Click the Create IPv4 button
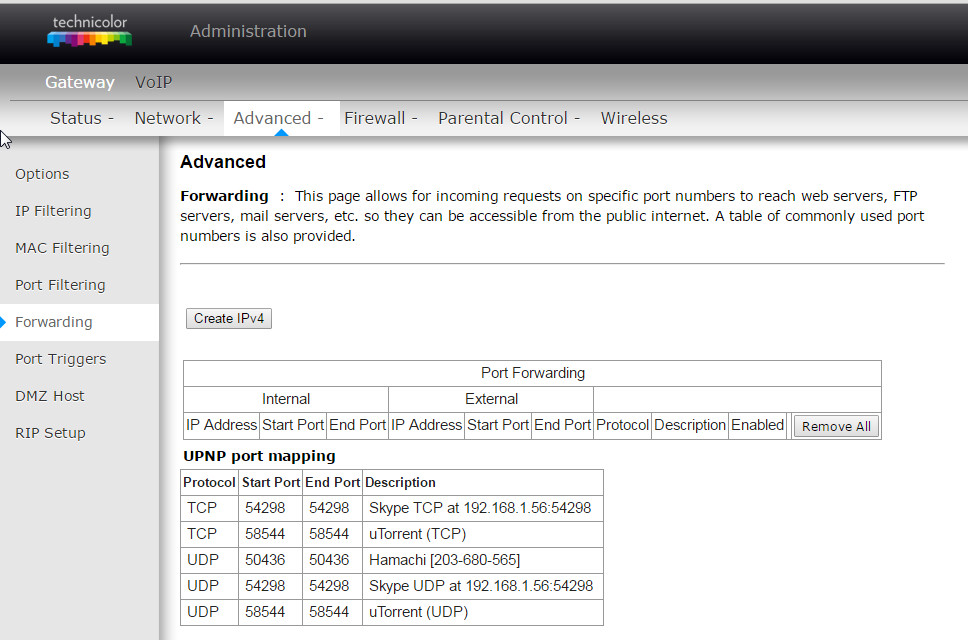The width and height of the screenshot is (968, 640). click(229, 318)
